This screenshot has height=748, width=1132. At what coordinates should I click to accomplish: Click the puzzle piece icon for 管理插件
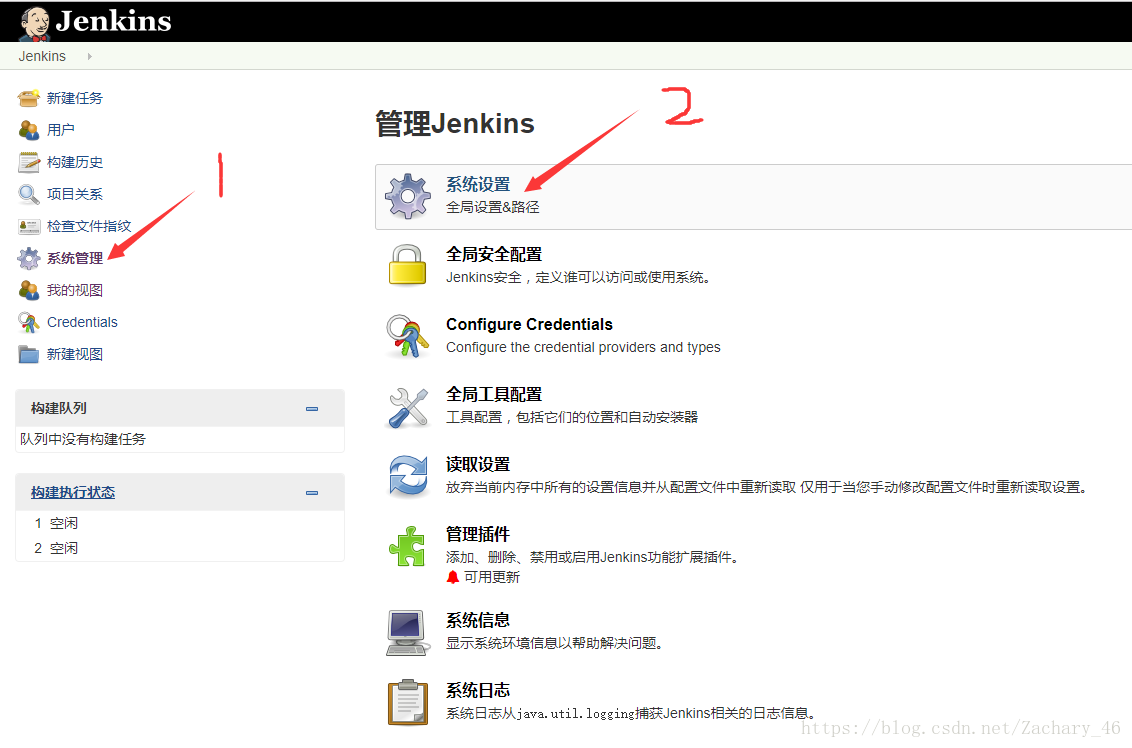click(408, 547)
